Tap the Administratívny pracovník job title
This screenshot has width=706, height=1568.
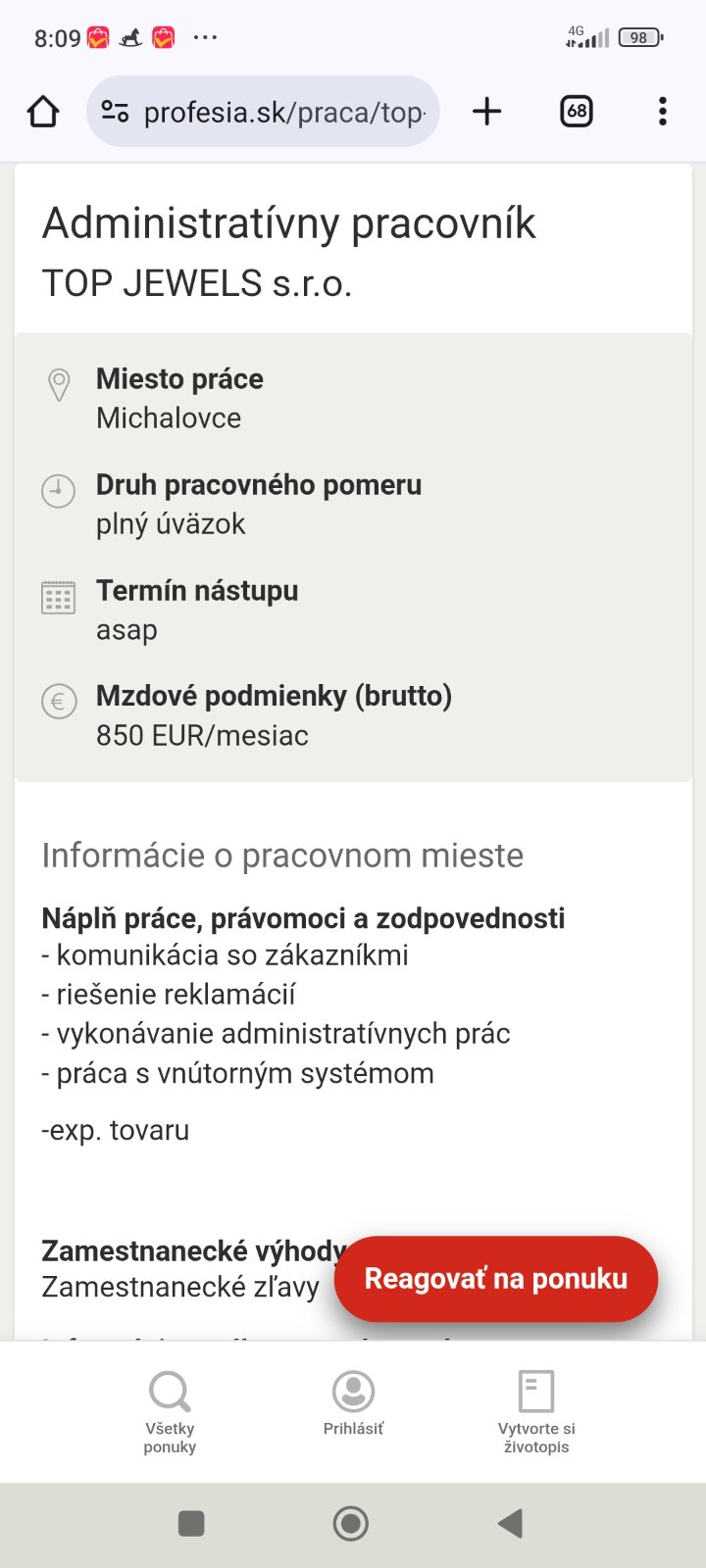pyautogui.click(x=288, y=223)
